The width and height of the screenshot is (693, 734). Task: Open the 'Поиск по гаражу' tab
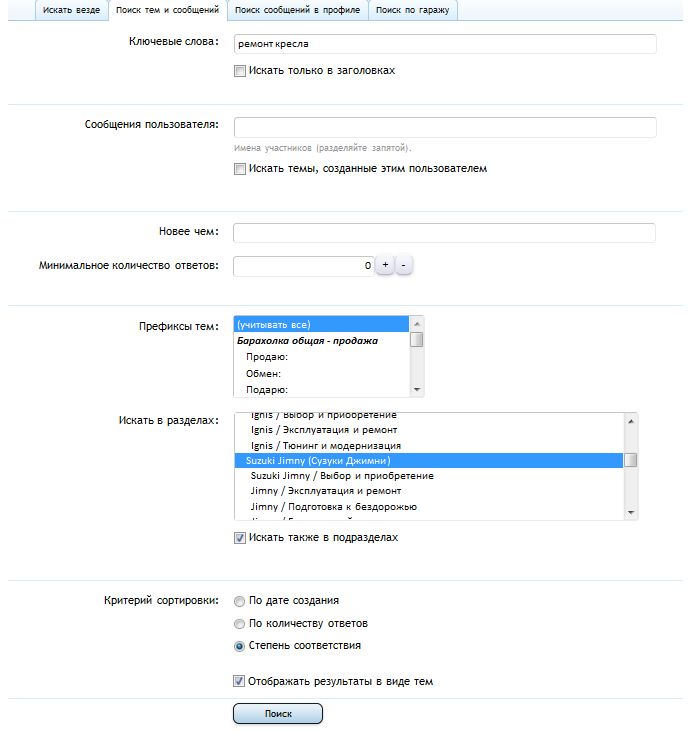coord(414,10)
